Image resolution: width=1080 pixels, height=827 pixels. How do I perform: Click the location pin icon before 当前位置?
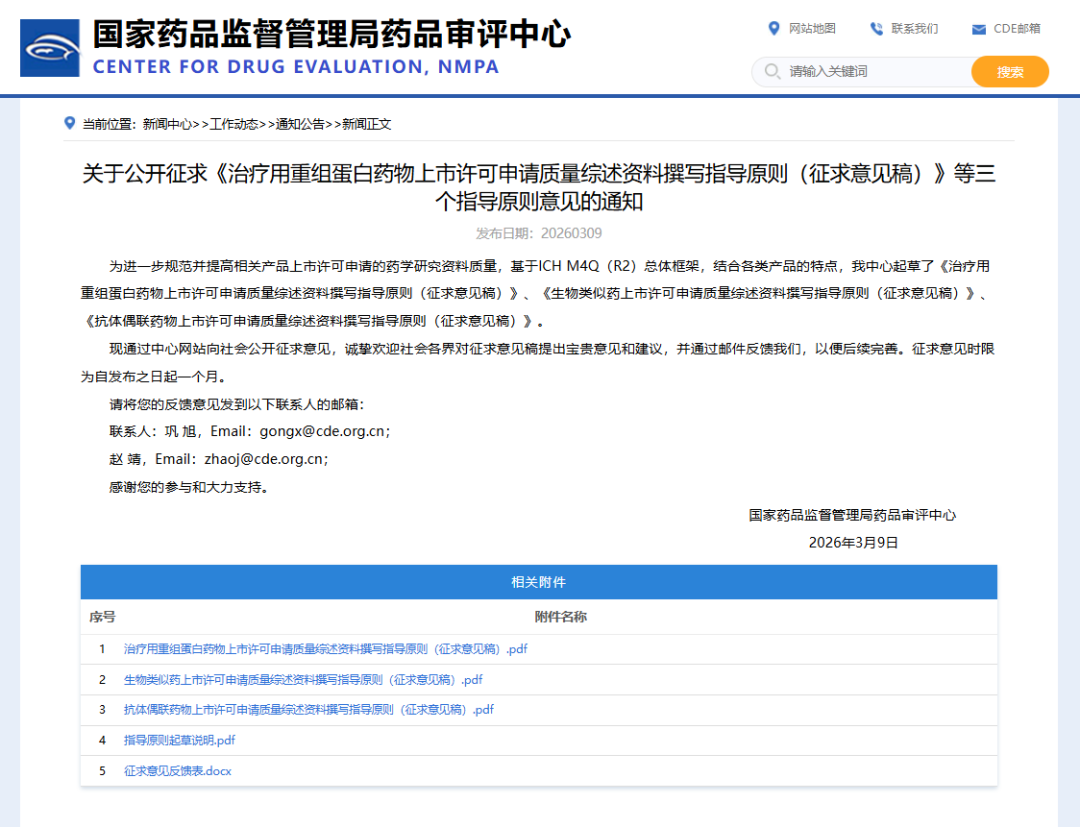(70, 123)
